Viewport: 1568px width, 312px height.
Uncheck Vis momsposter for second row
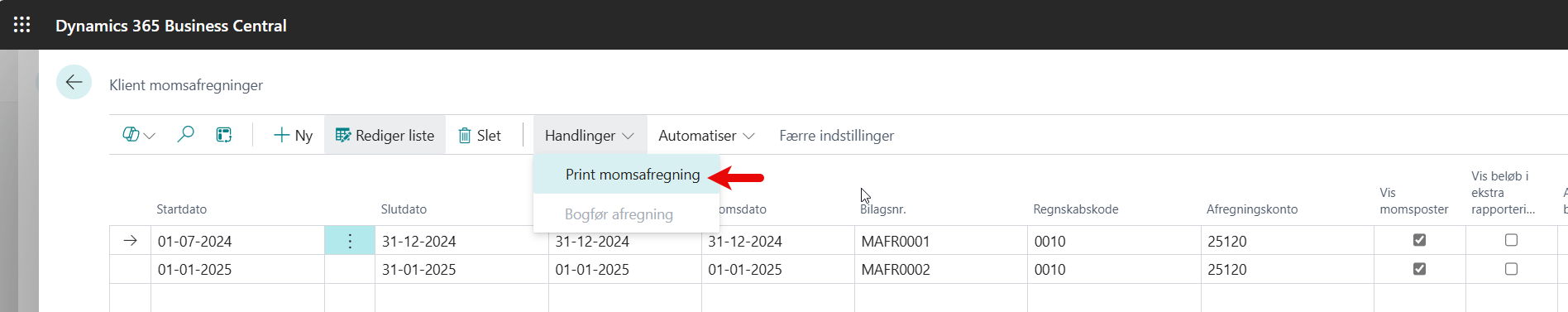point(1419,269)
